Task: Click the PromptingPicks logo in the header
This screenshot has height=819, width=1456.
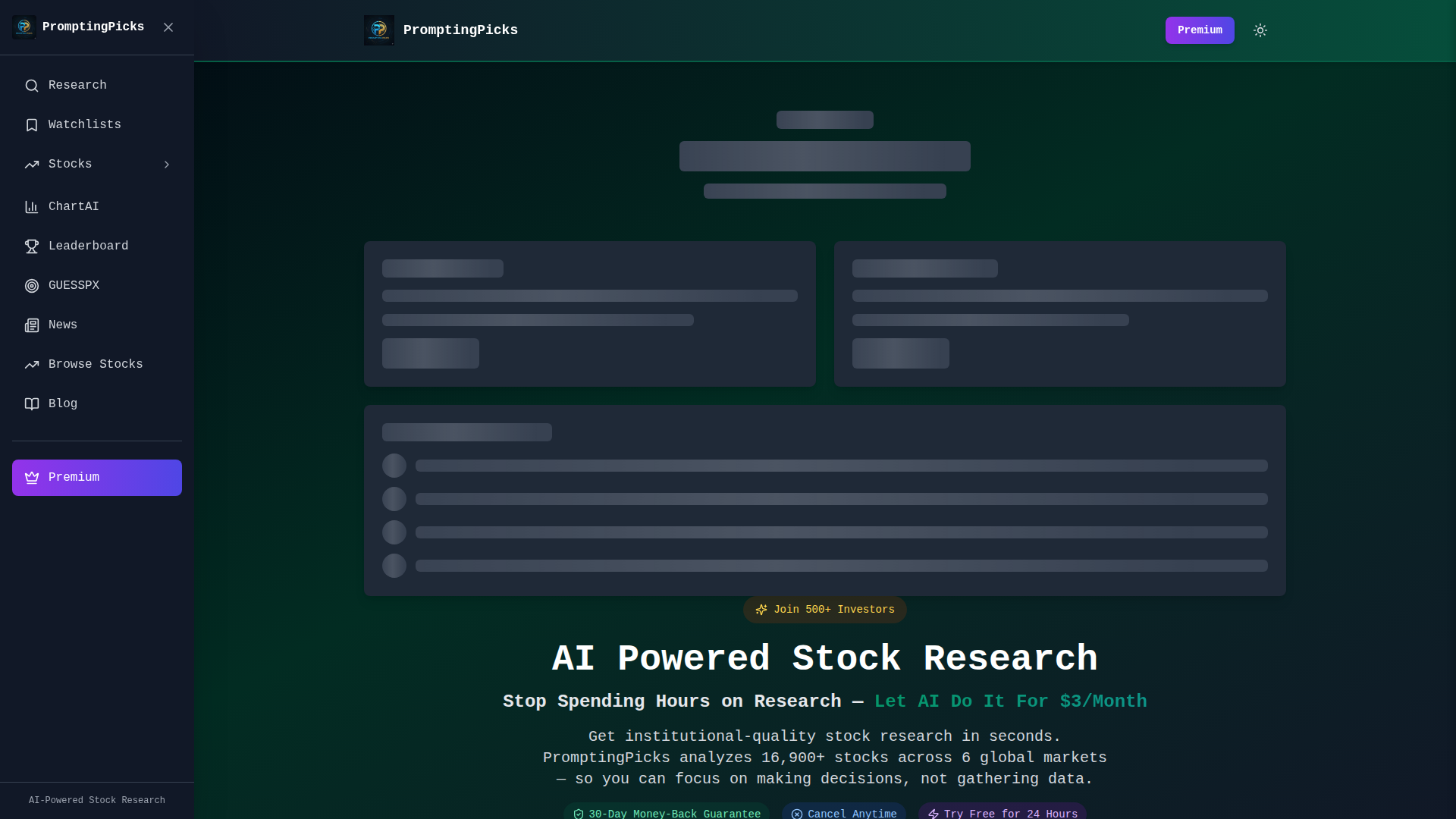Action: [378, 30]
